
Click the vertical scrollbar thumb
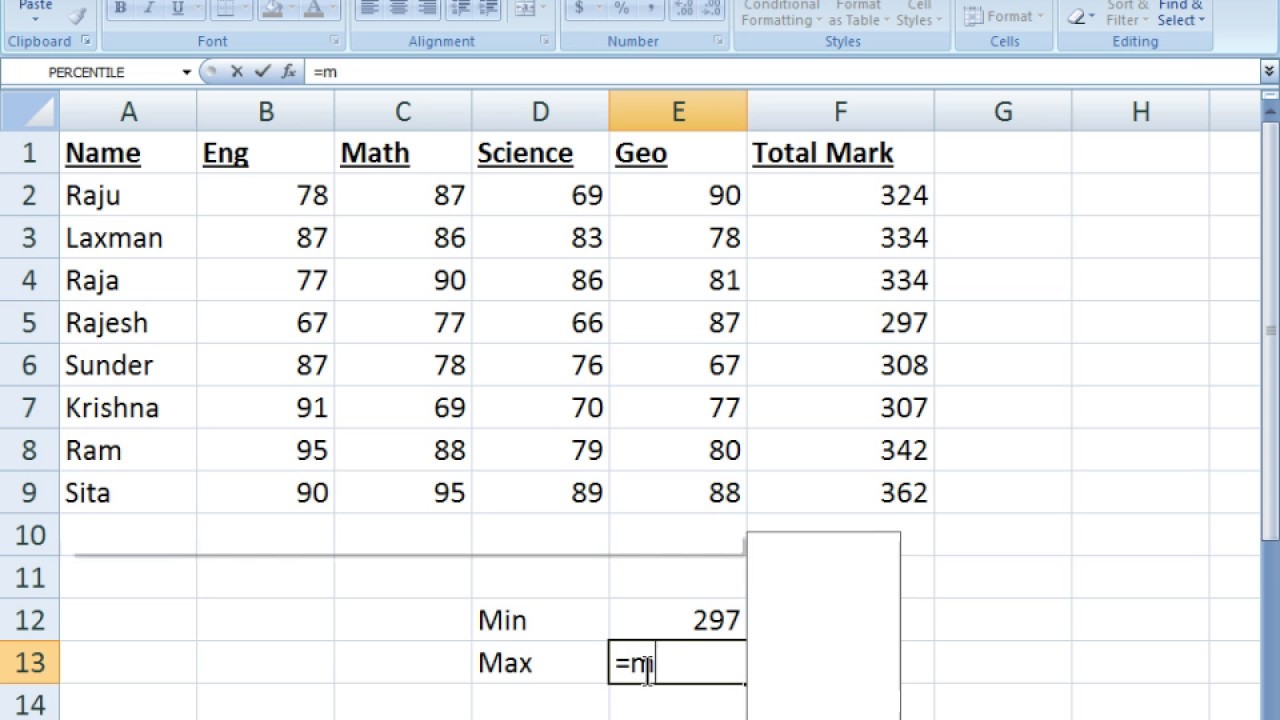point(1271,330)
